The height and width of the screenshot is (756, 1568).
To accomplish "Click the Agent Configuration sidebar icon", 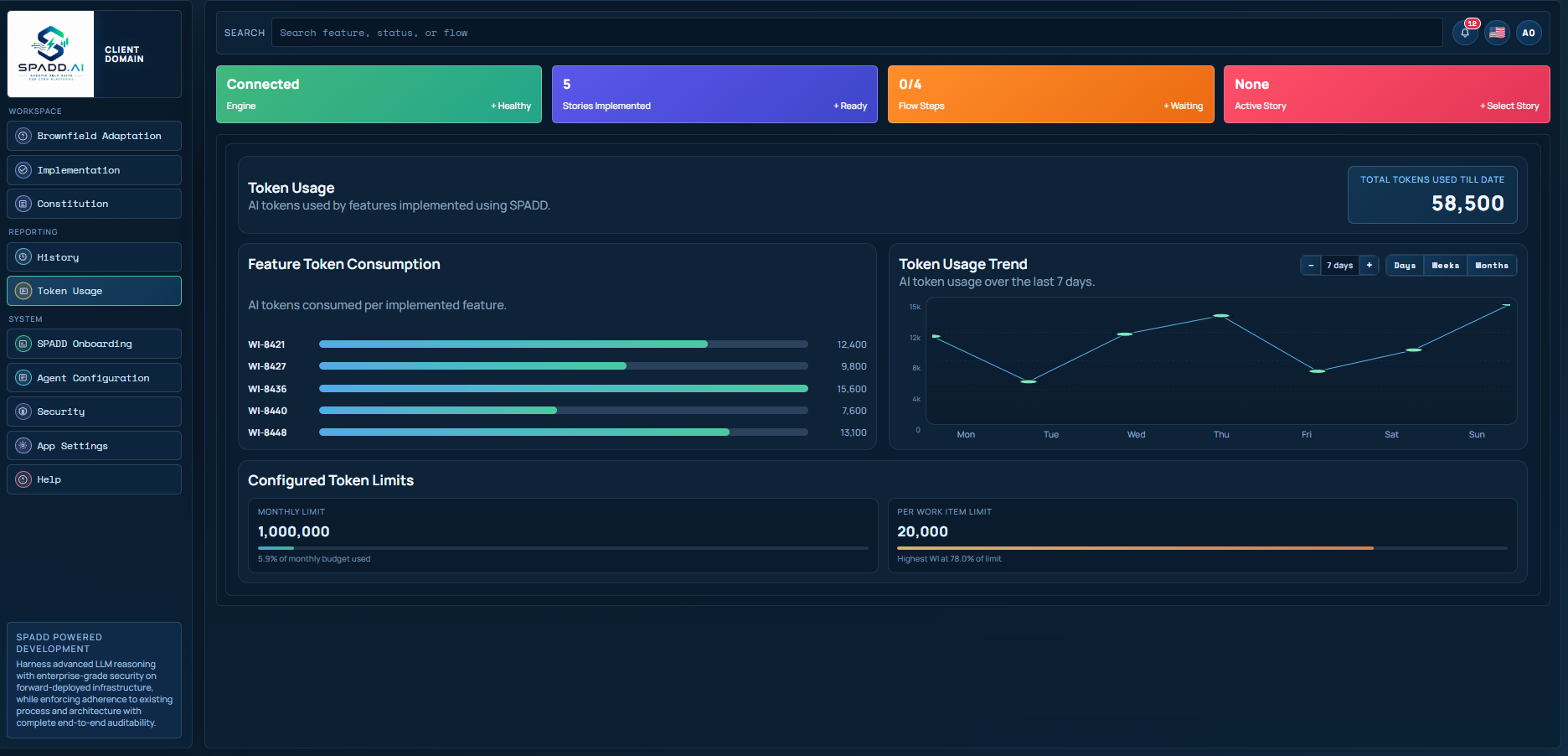I will [23, 378].
